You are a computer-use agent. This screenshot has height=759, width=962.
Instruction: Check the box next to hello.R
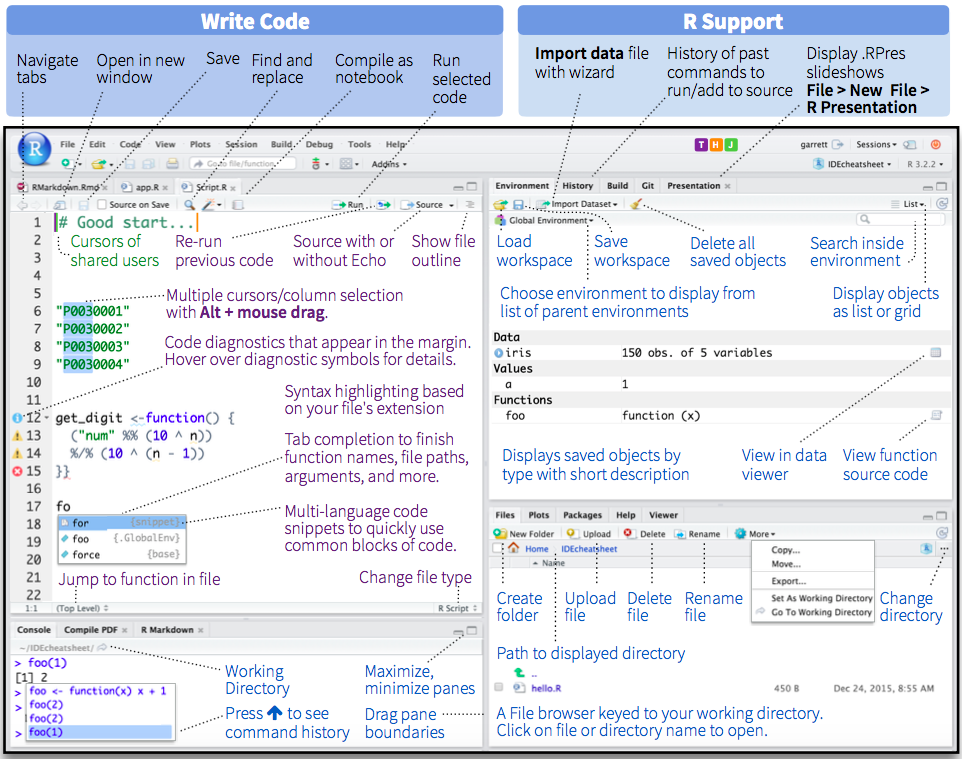499,688
